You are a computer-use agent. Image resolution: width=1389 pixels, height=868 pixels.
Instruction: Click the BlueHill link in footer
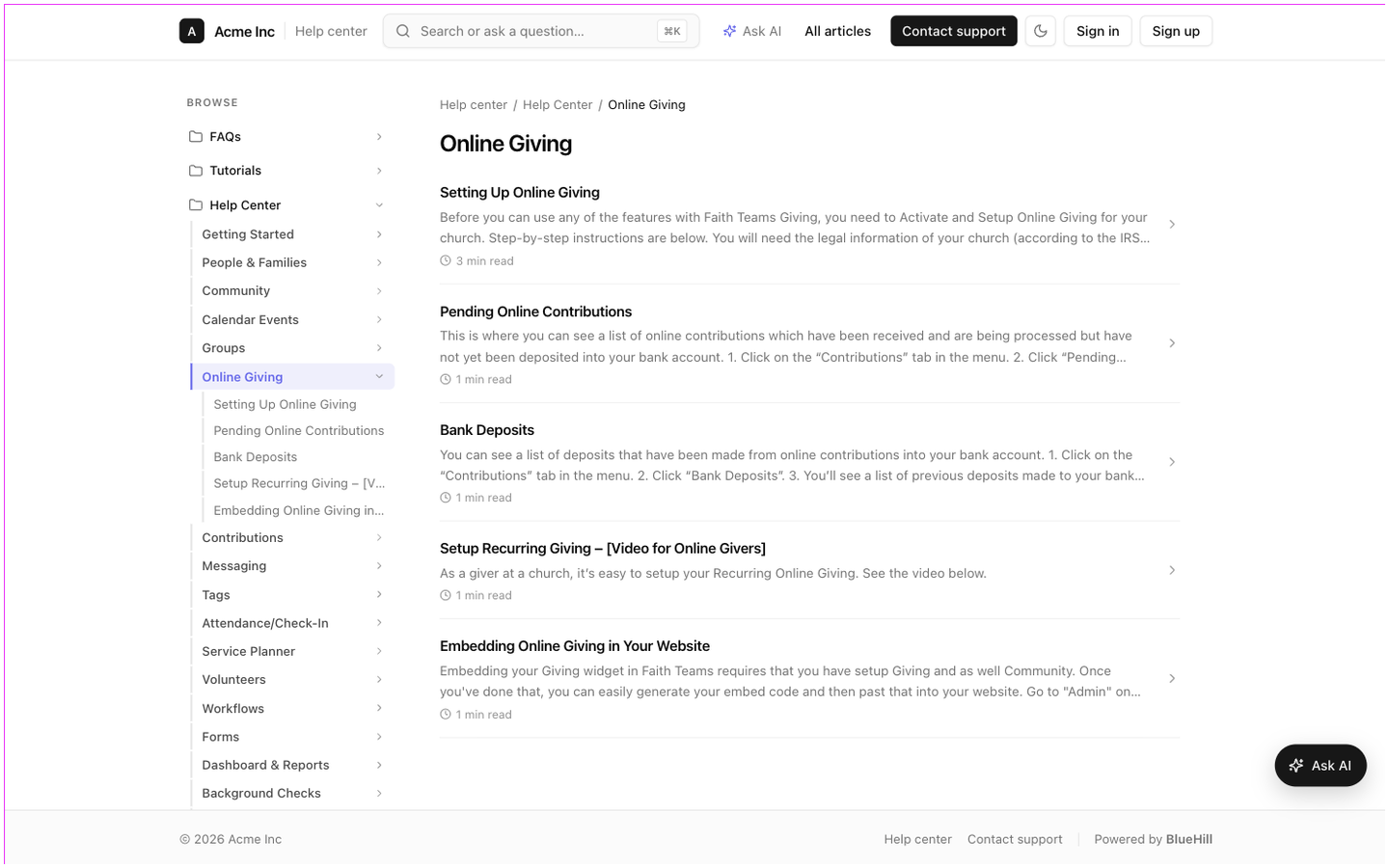coord(1189,840)
